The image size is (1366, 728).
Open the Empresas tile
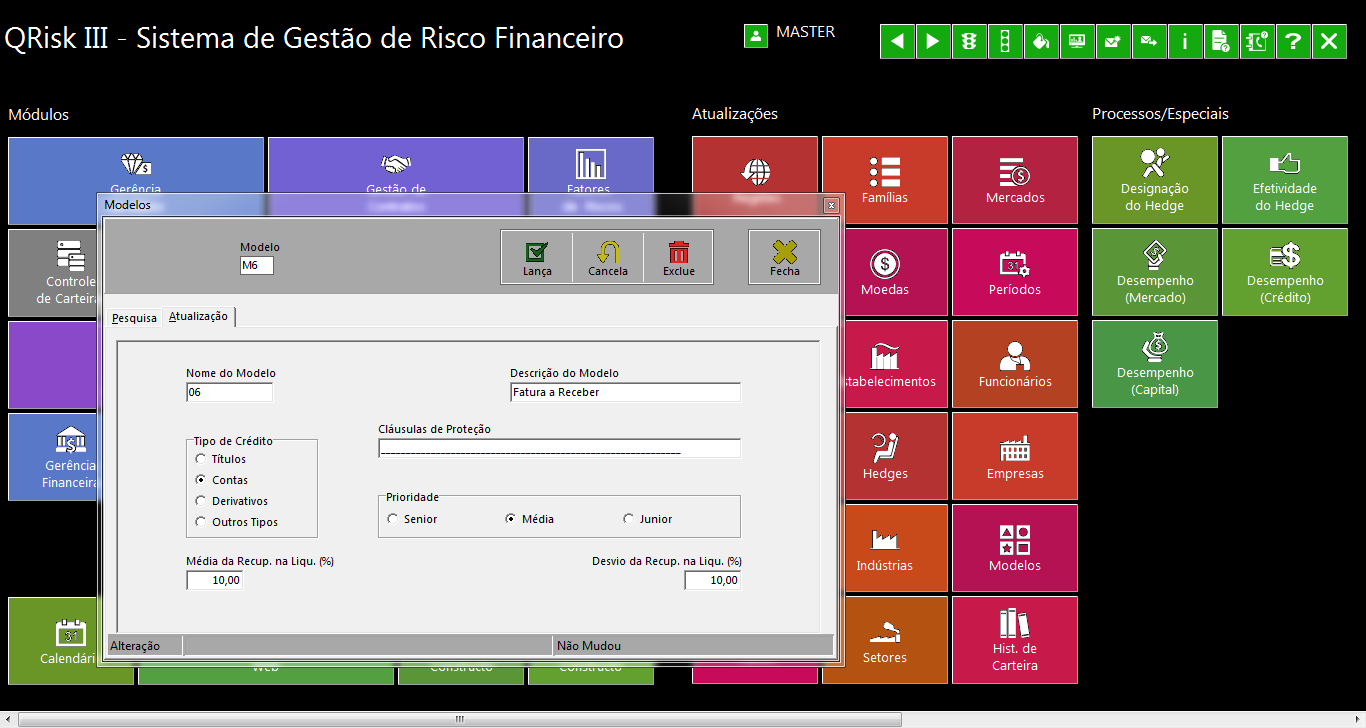point(1015,456)
